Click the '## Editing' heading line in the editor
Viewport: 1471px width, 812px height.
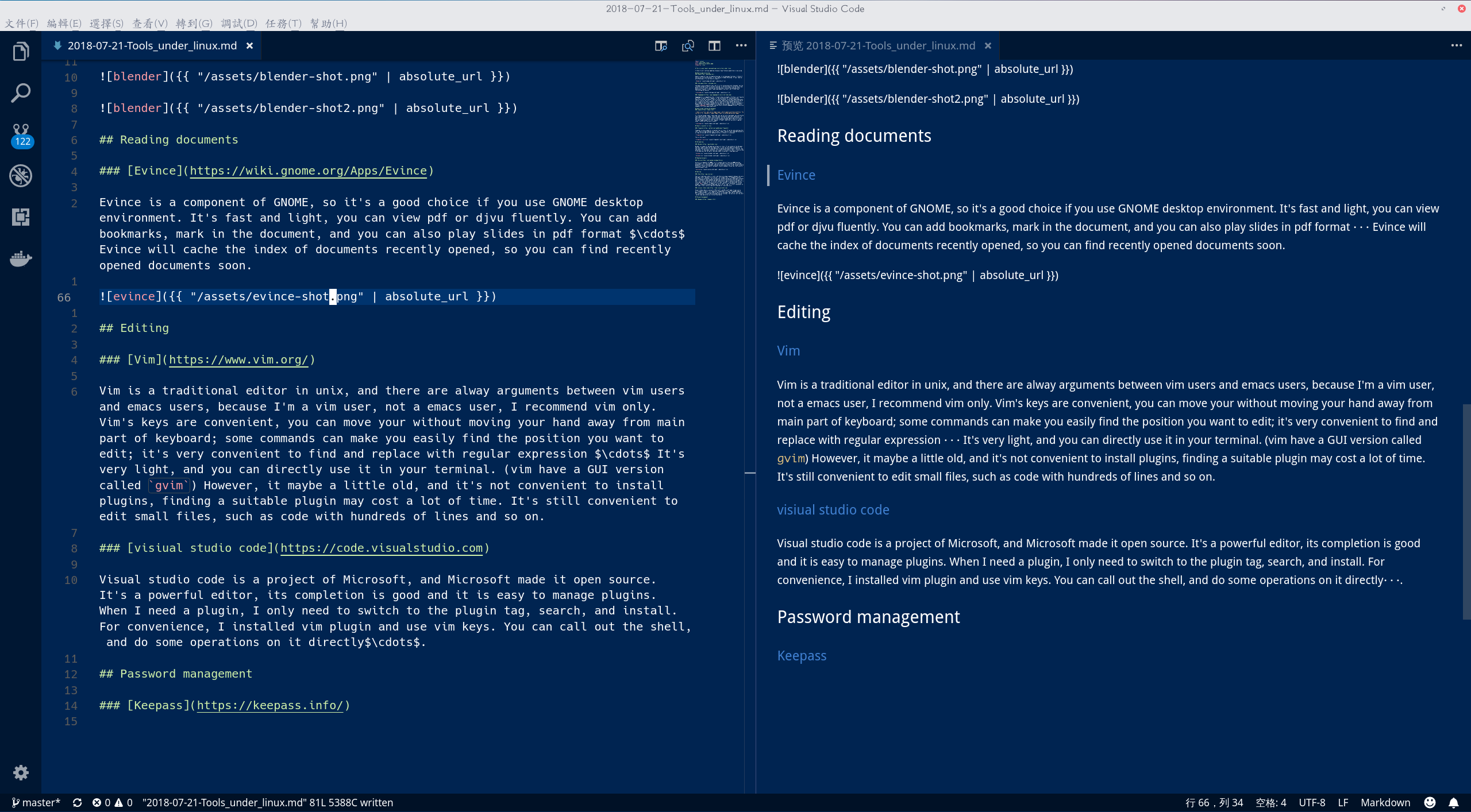pos(134,328)
